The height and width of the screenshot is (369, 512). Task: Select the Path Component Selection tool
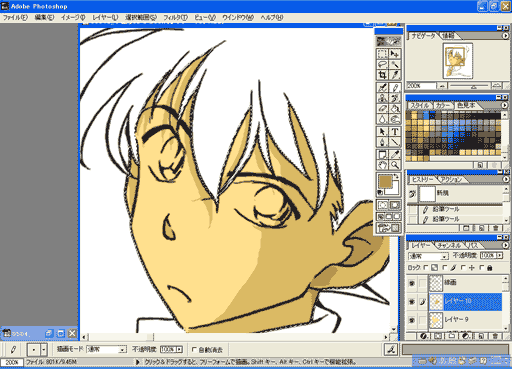382,132
